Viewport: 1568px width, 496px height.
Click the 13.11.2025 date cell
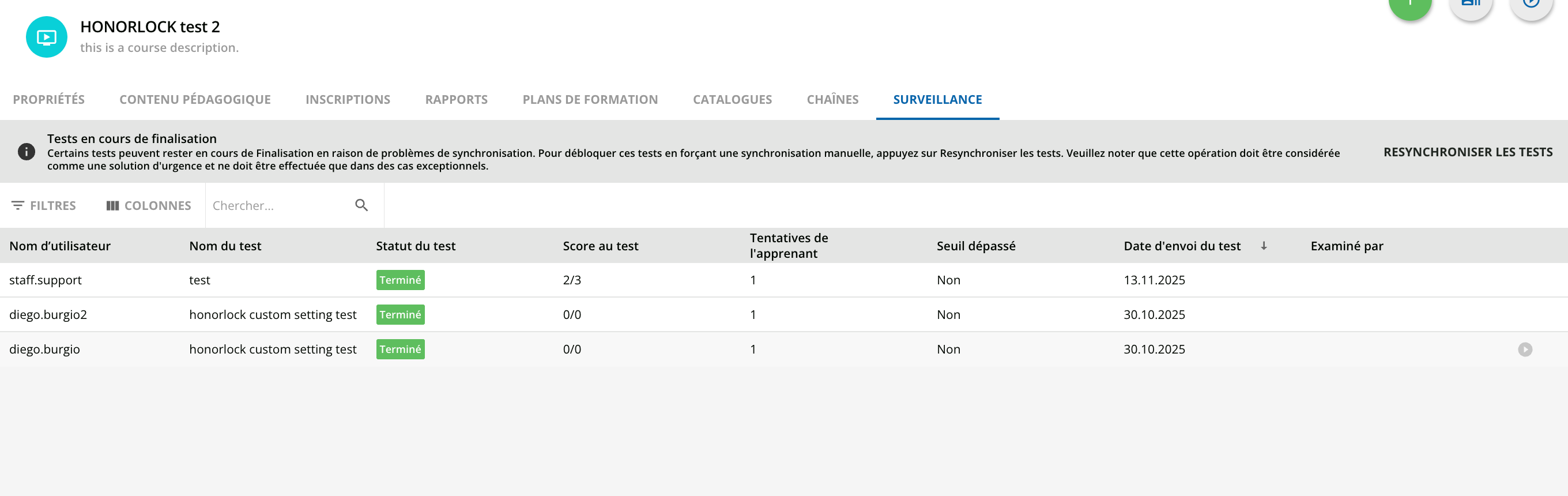pos(1154,280)
